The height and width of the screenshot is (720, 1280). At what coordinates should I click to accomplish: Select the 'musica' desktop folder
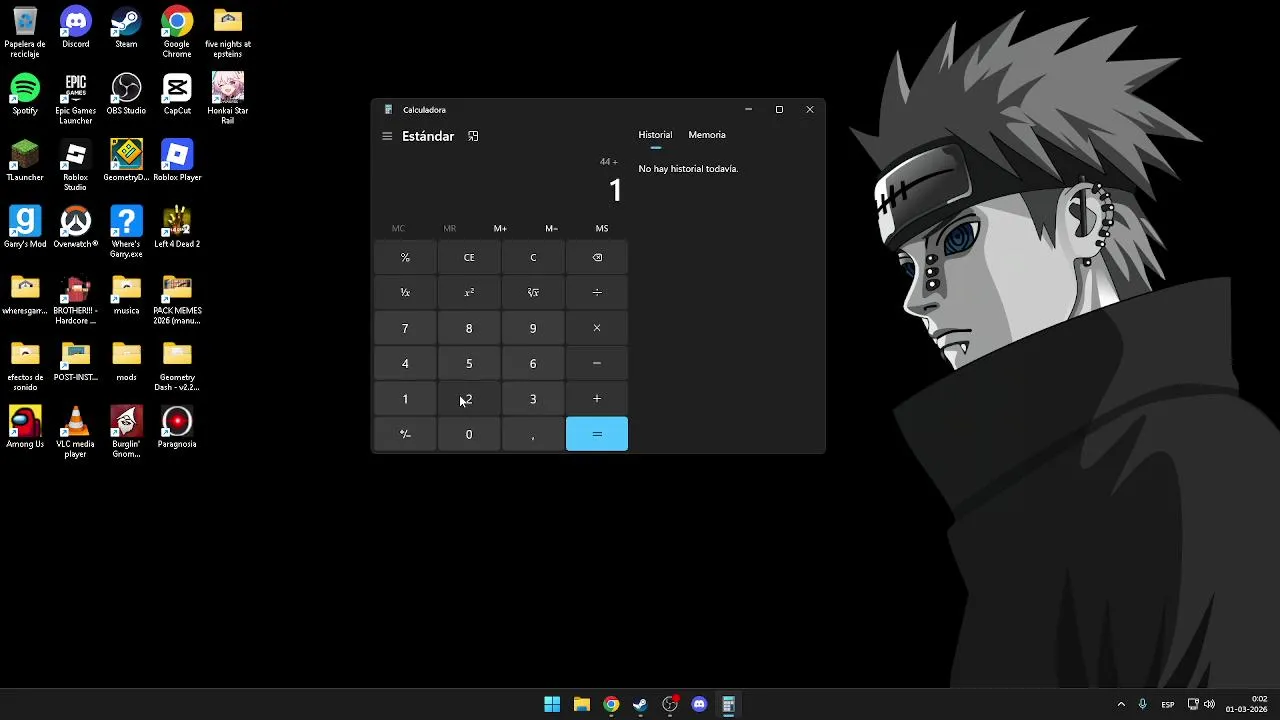pos(126,294)
